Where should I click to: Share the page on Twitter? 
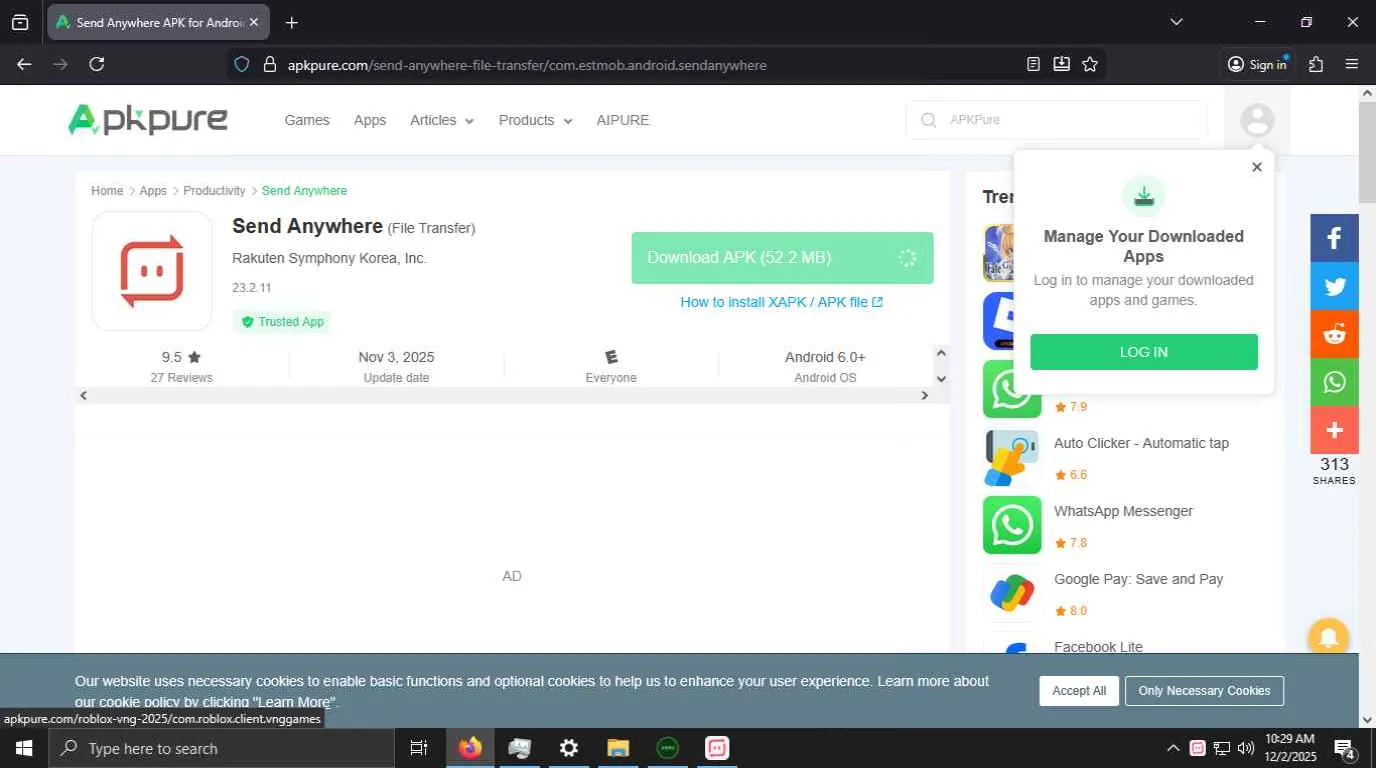pyautogui.click(x=1334, y=286)
